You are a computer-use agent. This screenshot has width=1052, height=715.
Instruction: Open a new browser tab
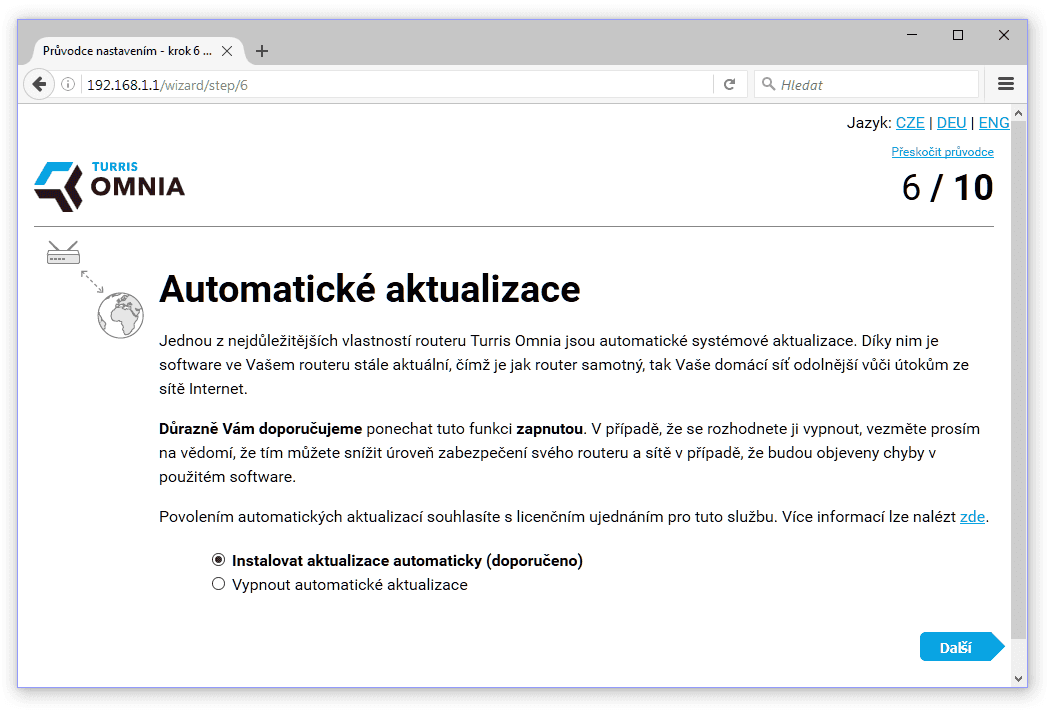click(x=262, y=50)
